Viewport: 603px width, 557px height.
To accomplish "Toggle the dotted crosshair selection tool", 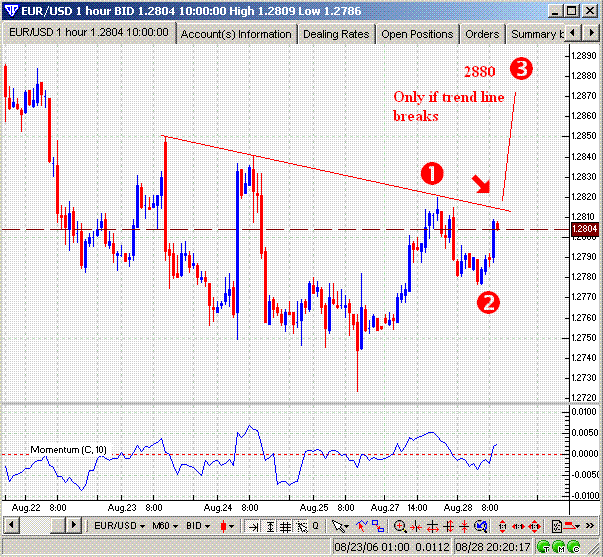I will coord(302,527).
